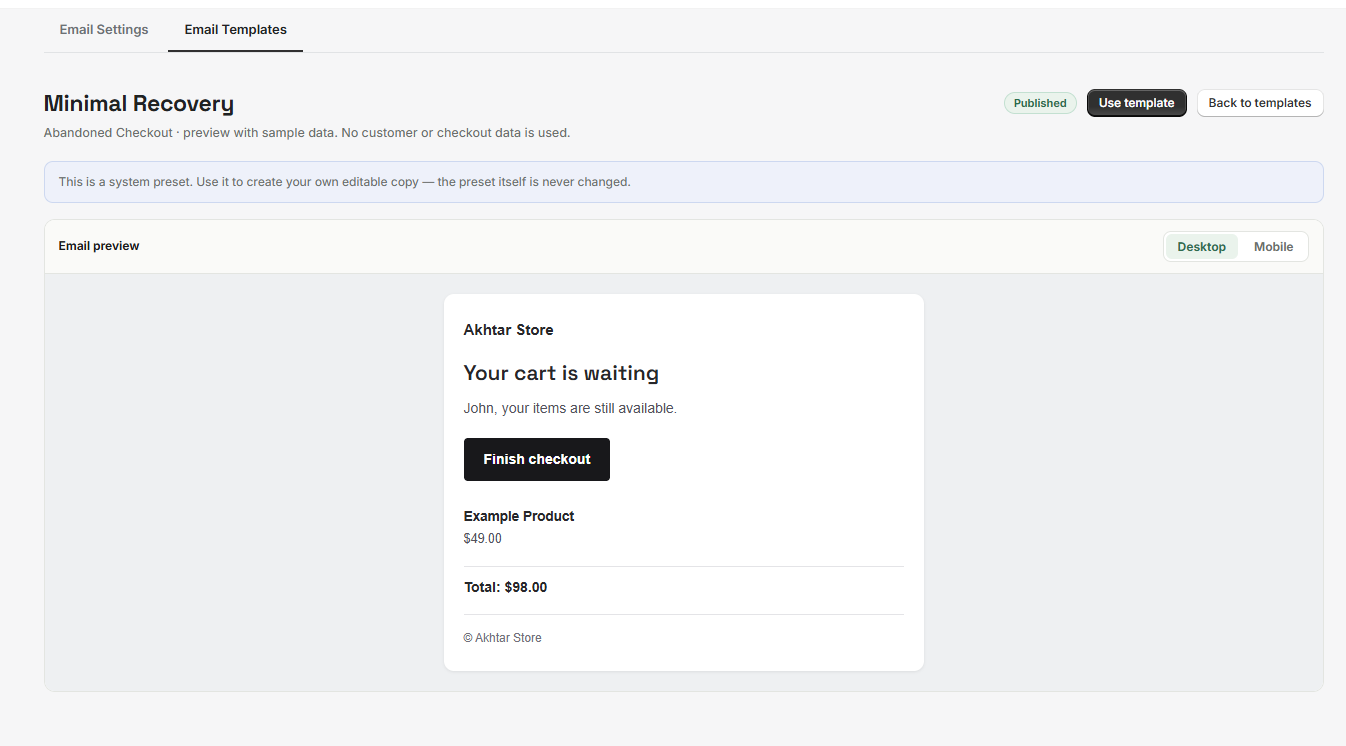Image resolution: width=1346 pixels, height=746 pixels.
Task: Click the Email preview label
Action: (x=99, y=246)
